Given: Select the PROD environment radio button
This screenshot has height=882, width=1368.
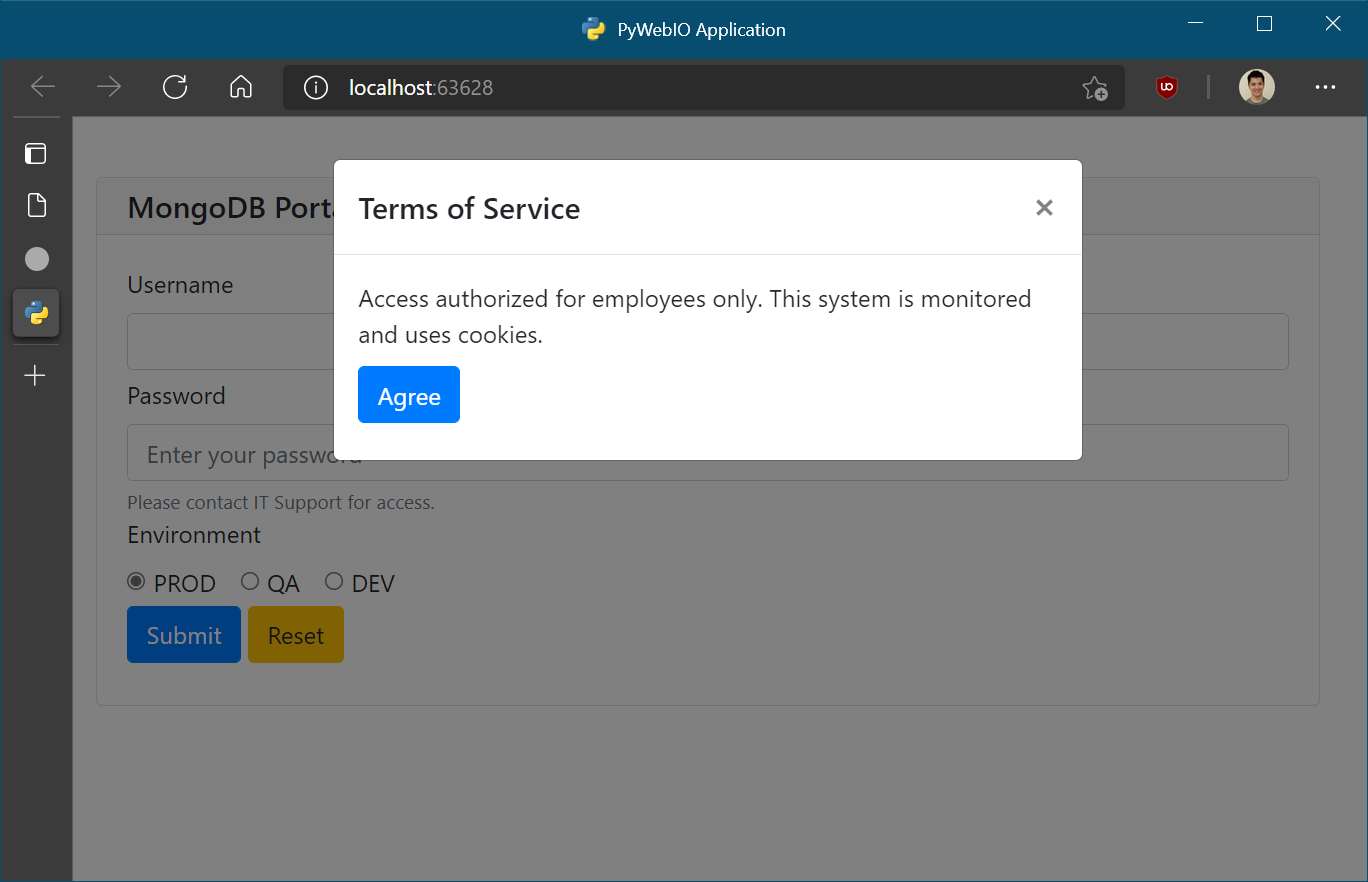Looking at the screenshot, I should coord(136,581).
